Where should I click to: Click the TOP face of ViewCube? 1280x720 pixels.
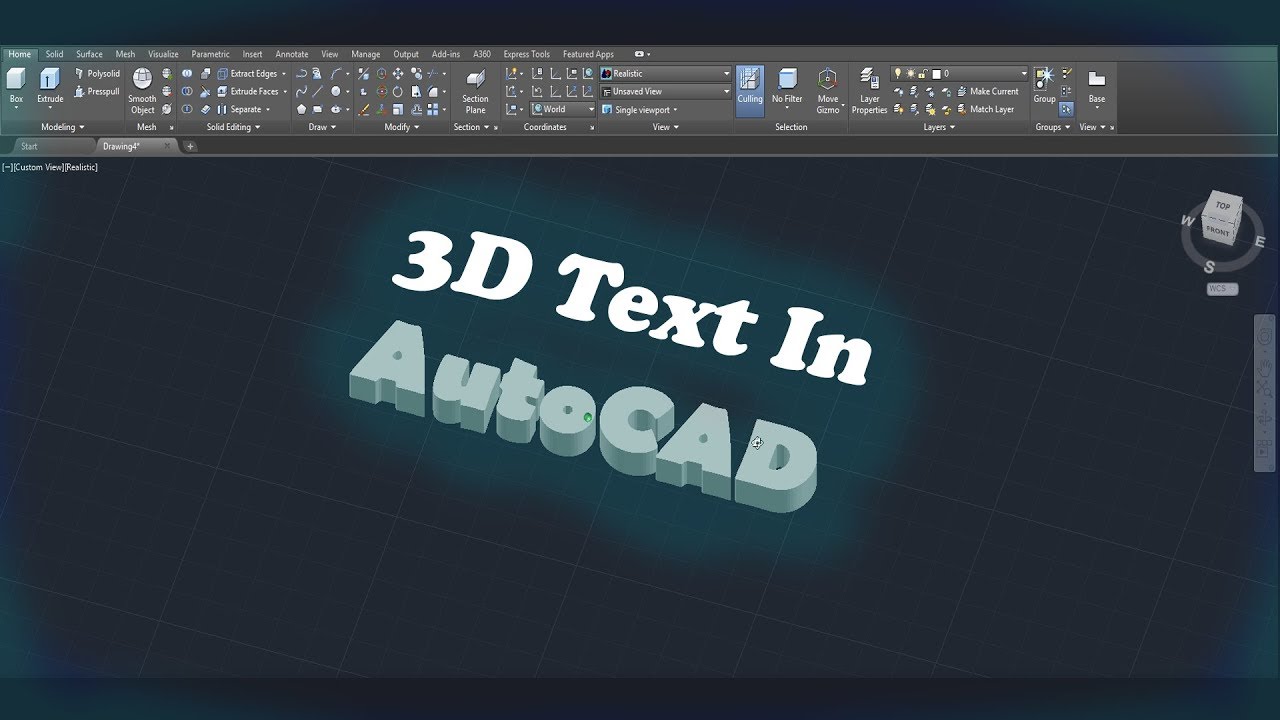point(1223,205)
